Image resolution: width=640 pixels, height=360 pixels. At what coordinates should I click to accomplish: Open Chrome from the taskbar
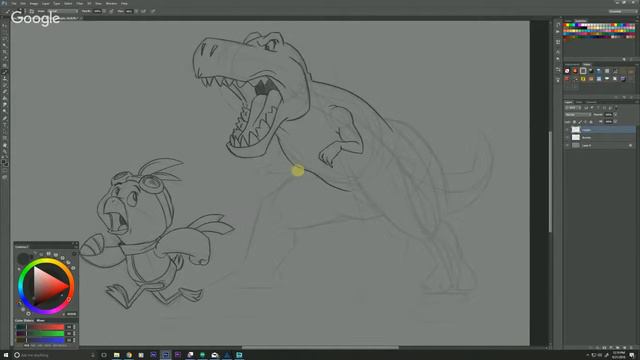click(129, 355)
